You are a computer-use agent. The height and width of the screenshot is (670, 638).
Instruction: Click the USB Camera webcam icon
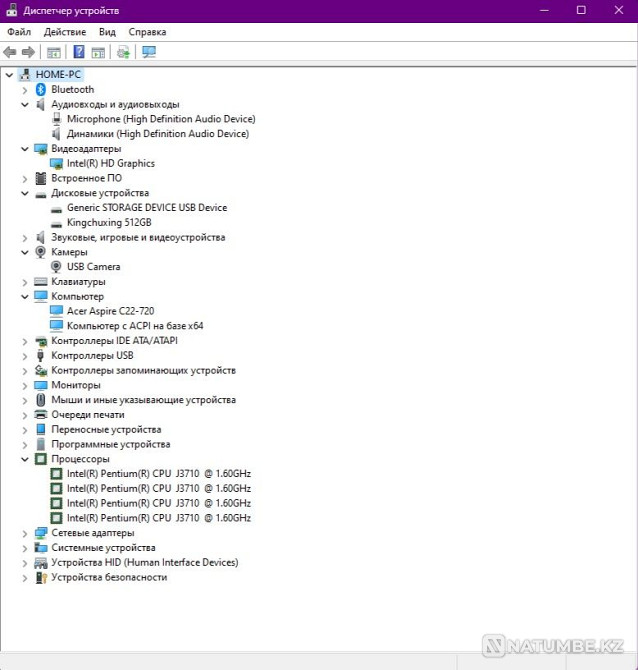(x=56, y=267)
